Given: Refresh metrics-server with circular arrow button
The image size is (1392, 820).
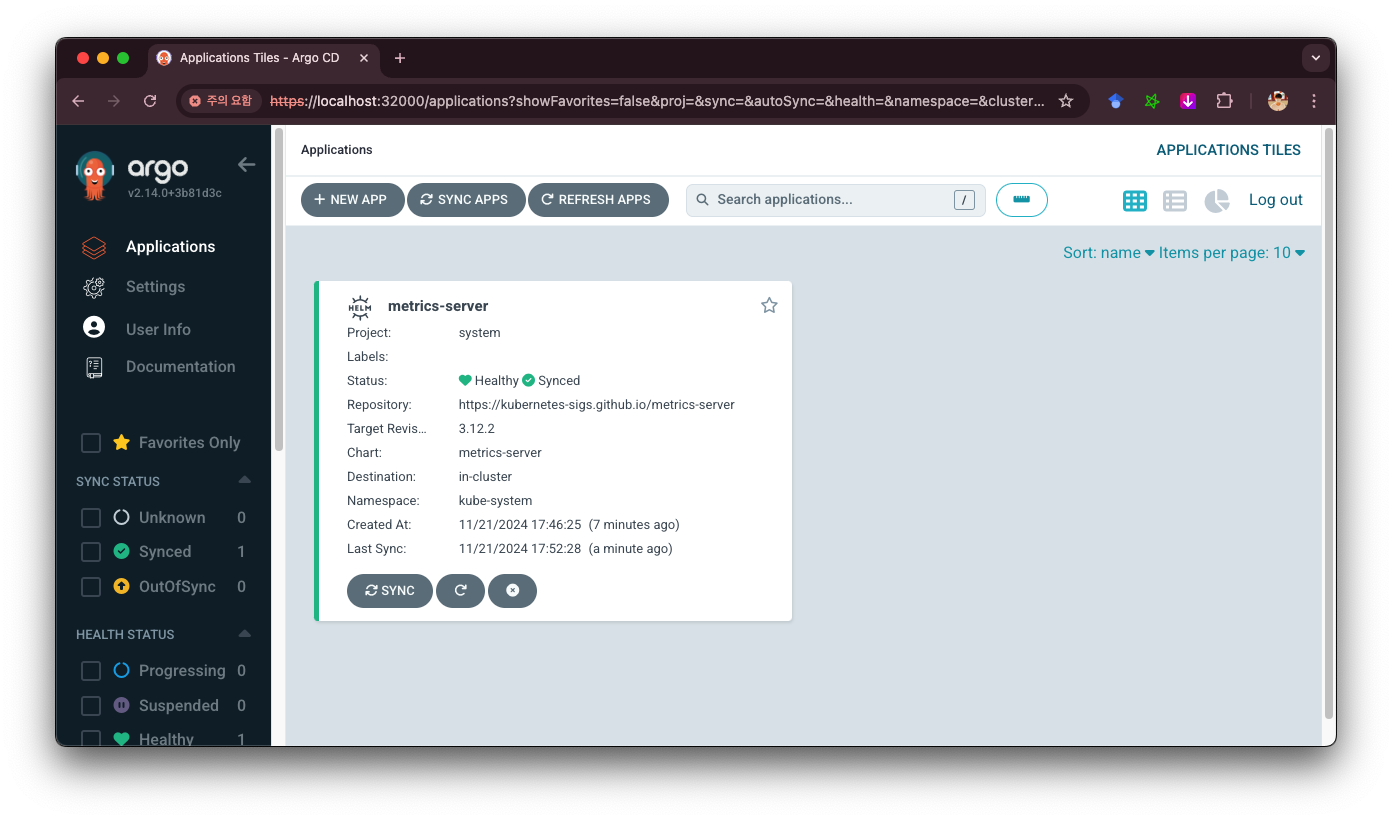Looking at the screenshot, I should 461,591.
